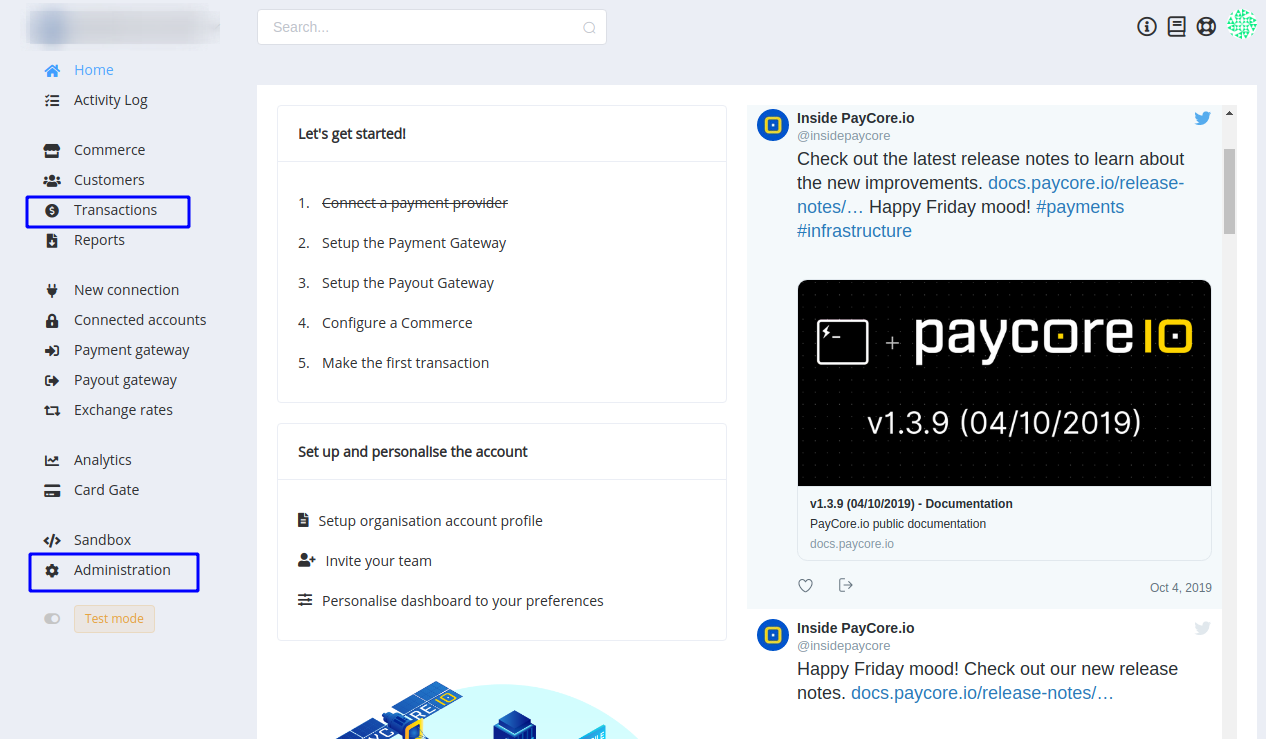Click the Invite your team user-plus icon

307,561
